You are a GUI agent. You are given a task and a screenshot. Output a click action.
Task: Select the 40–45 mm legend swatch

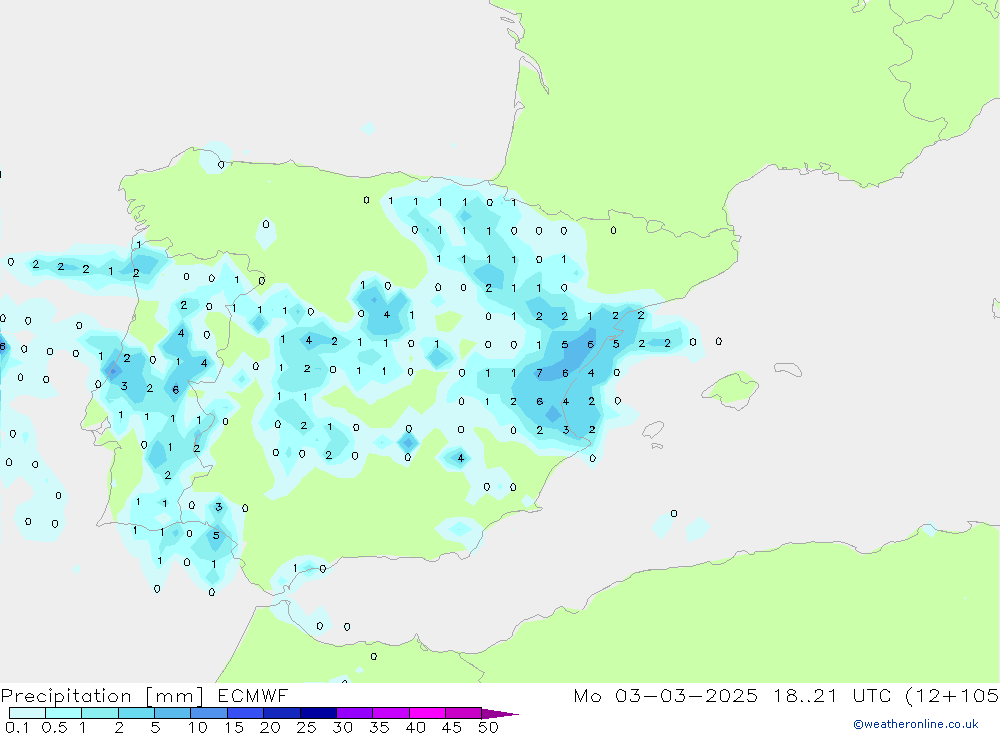427,713
